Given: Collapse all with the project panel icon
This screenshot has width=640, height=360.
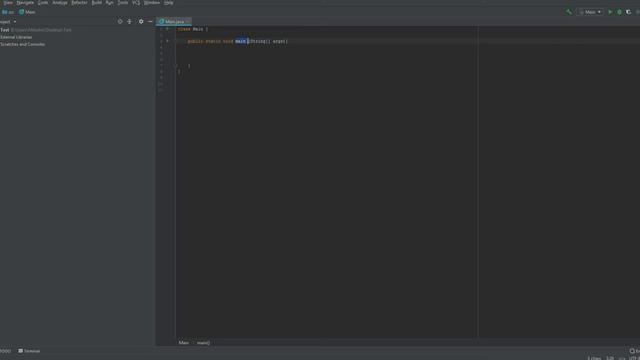Looking at the screenshot, I should pyautogui.click(x=129, y=21).
